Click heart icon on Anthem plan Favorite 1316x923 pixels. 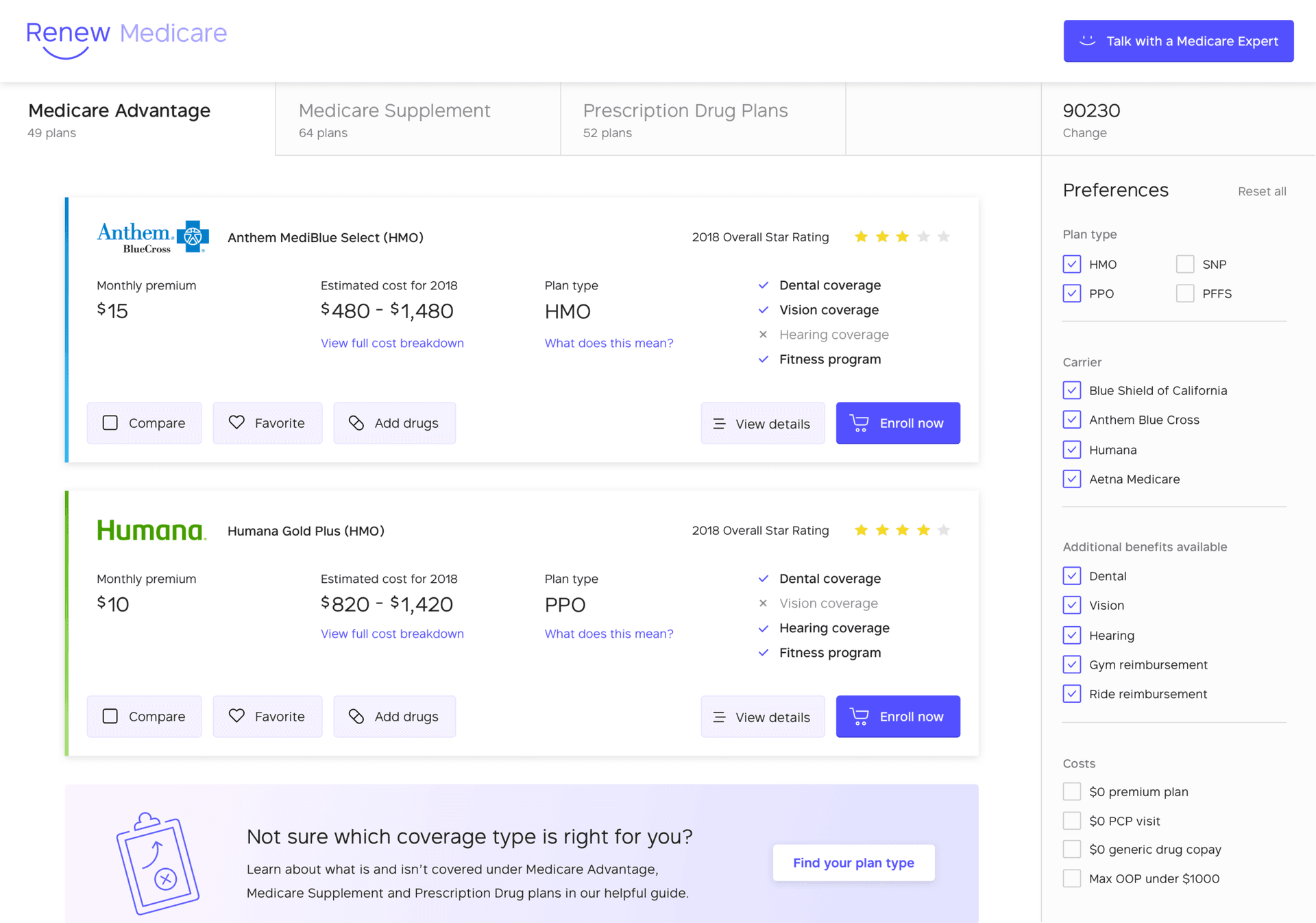236,422
